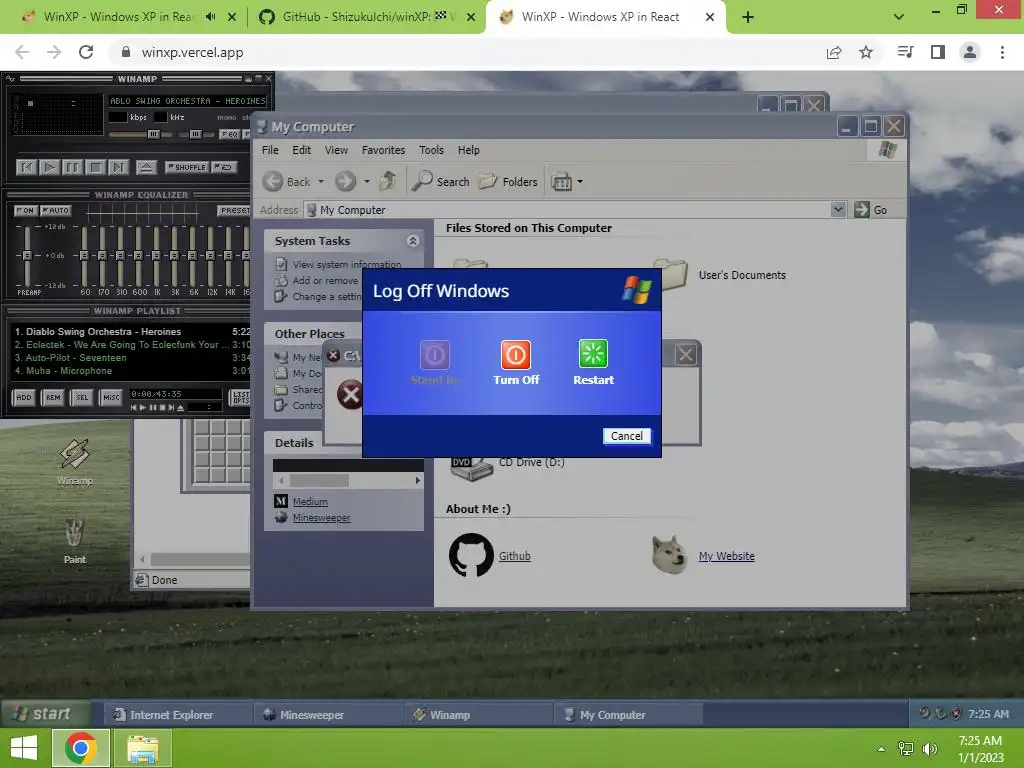Click Chrome icon in Windows taskbar
The height and width of the screenshot is (768, 1024).
[80, 748]
